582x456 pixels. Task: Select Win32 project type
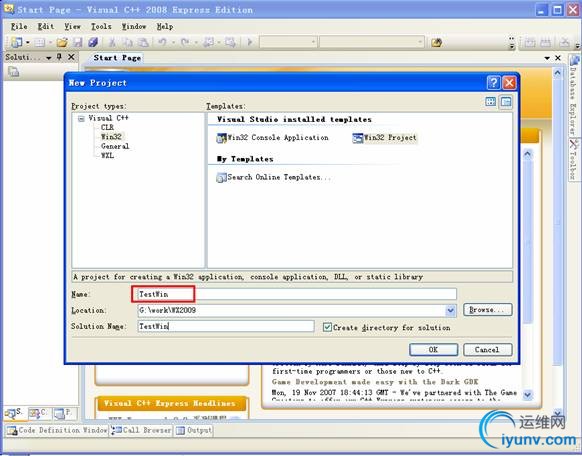[x=111, y=137]
